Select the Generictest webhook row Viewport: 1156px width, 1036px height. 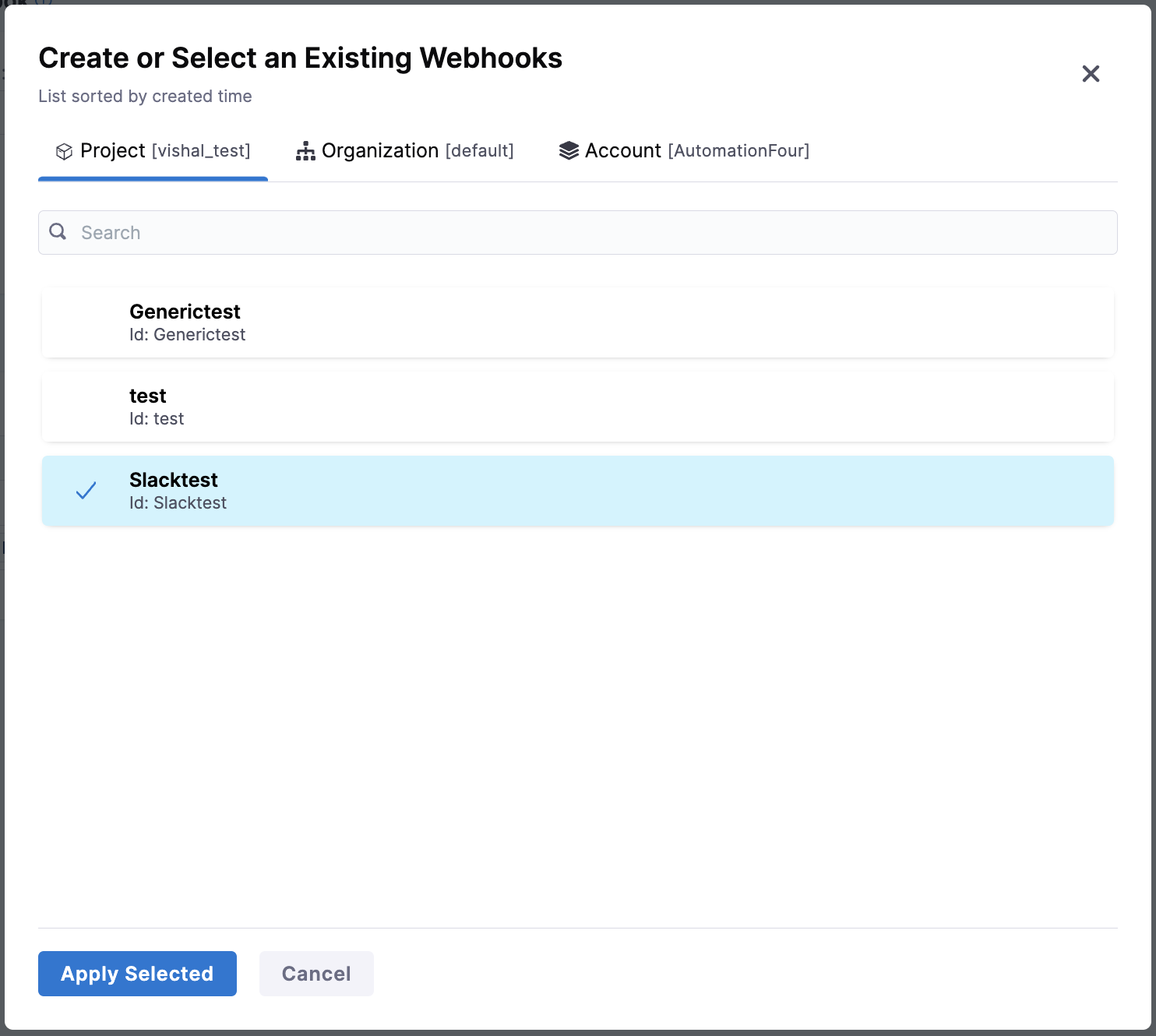577,322
